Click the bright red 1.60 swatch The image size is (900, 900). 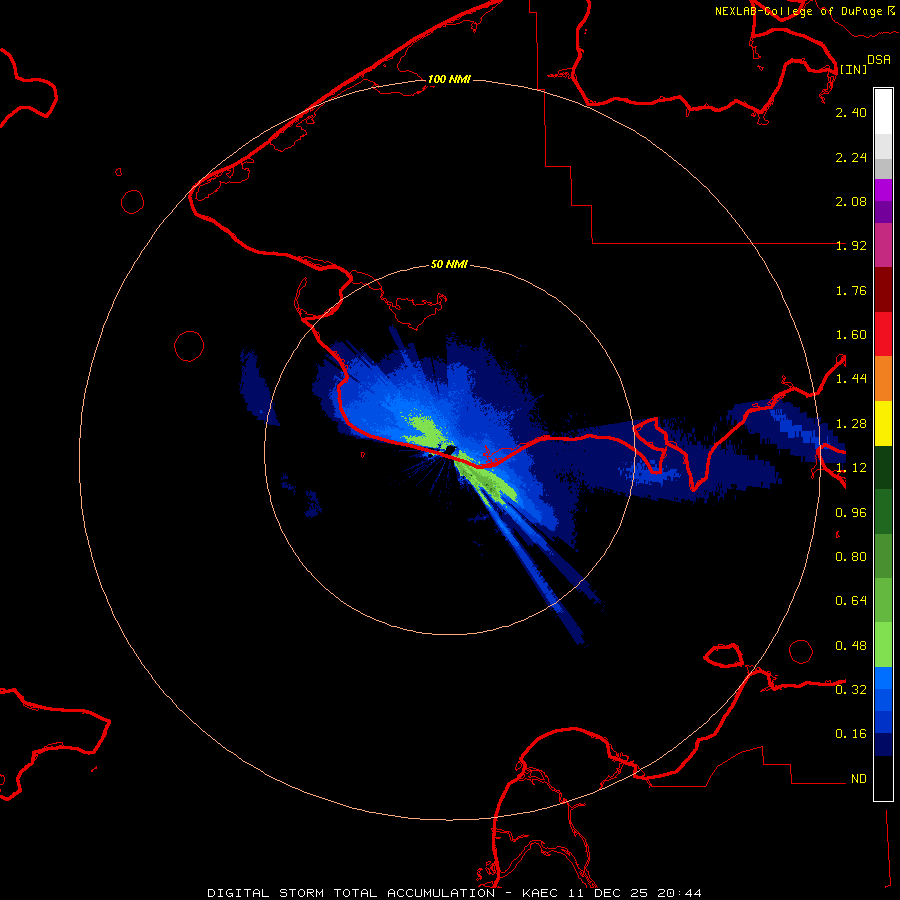(883, 334)
